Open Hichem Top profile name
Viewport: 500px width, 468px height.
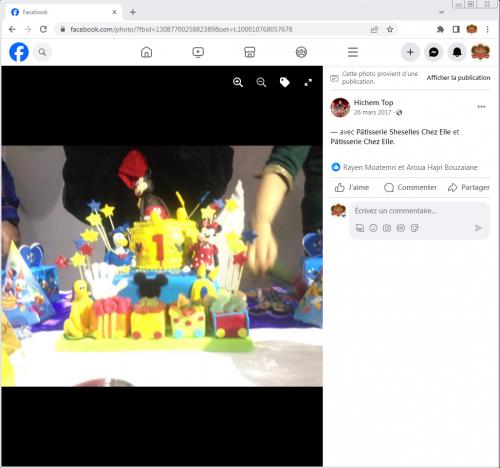(x=373, y=102)
